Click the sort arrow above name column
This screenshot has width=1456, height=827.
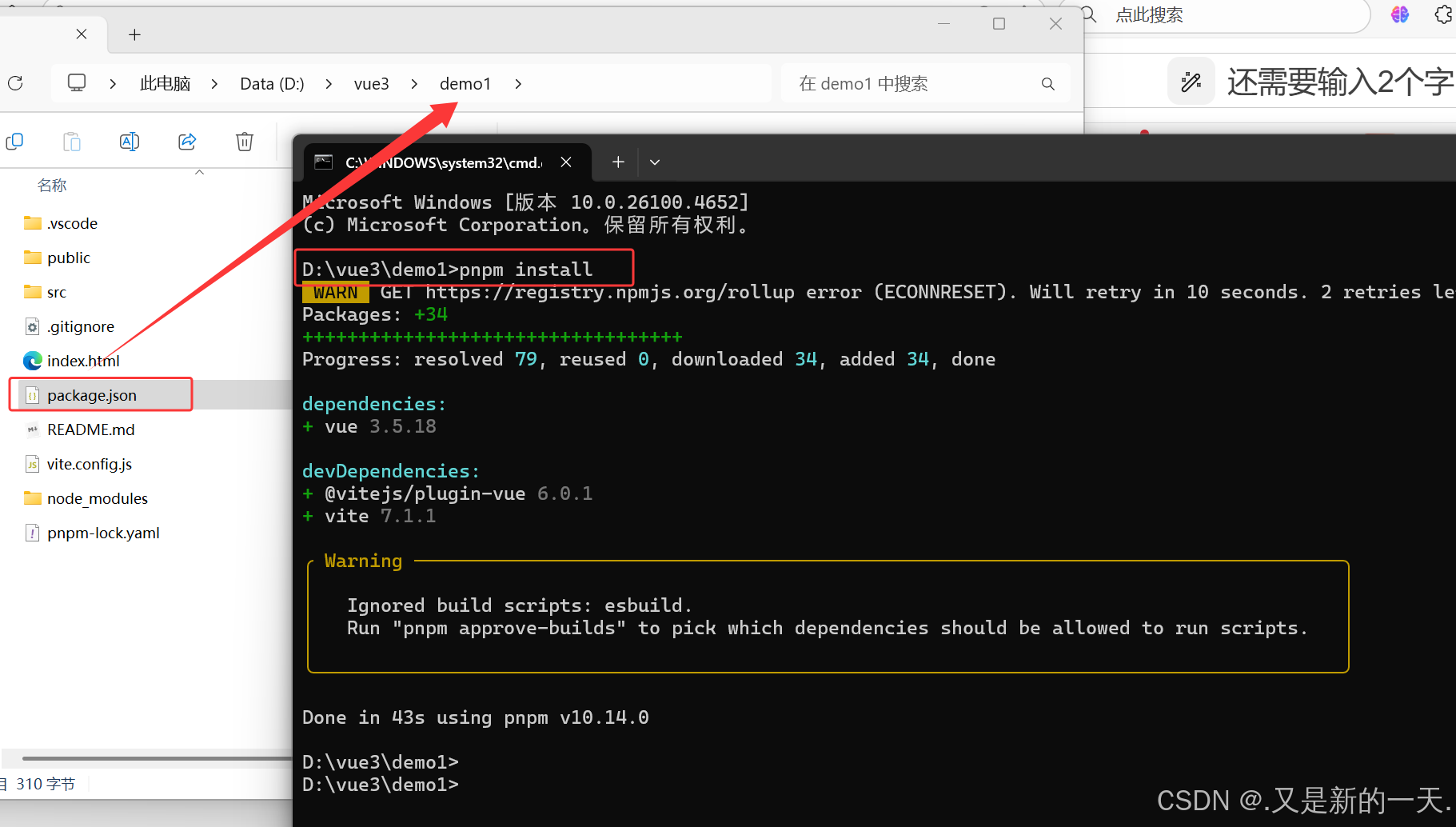(200, 172)
